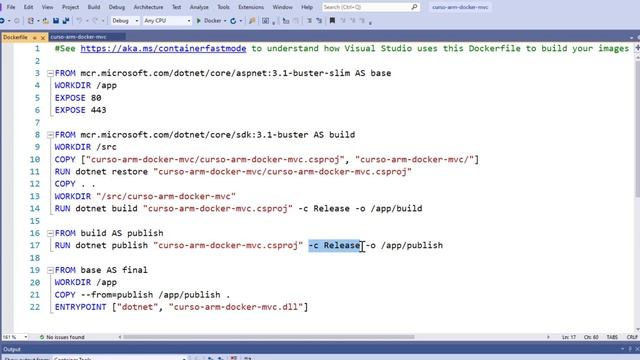
Task: Click the Save icon
Action: click(56, 21)
